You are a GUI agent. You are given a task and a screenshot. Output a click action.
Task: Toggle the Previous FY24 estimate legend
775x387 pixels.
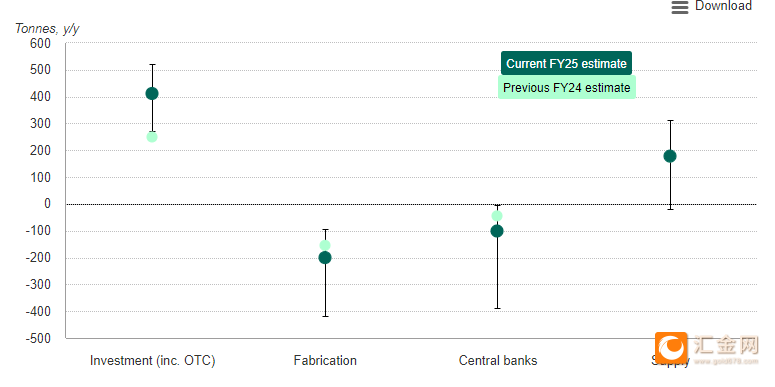tap(566, 87)
